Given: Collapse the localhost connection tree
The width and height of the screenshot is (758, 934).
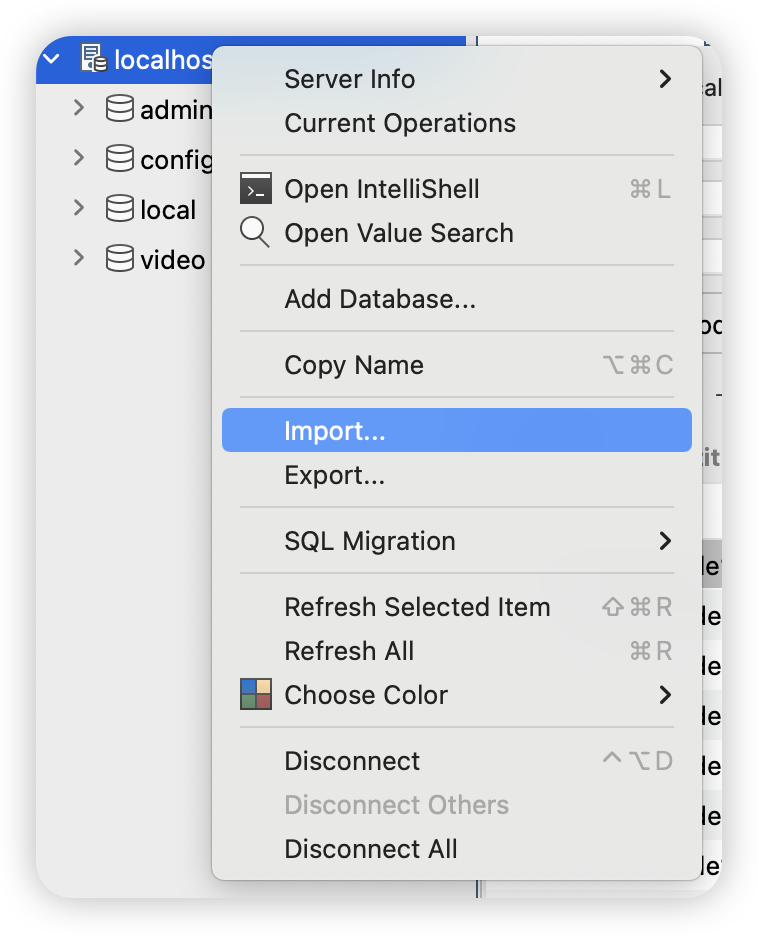Looking at the screenshot, I should (x=52, y=59).
